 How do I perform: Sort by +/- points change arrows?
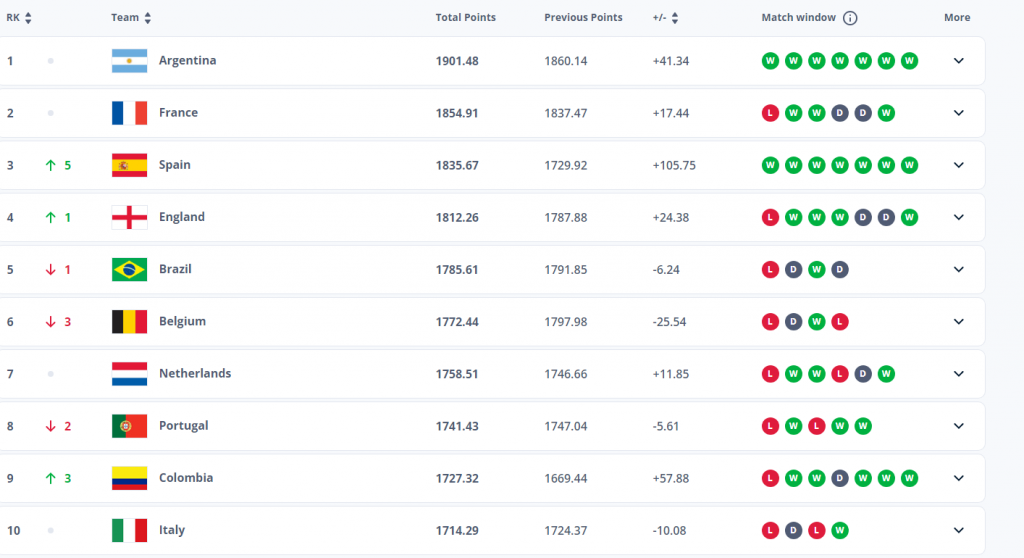675,18
